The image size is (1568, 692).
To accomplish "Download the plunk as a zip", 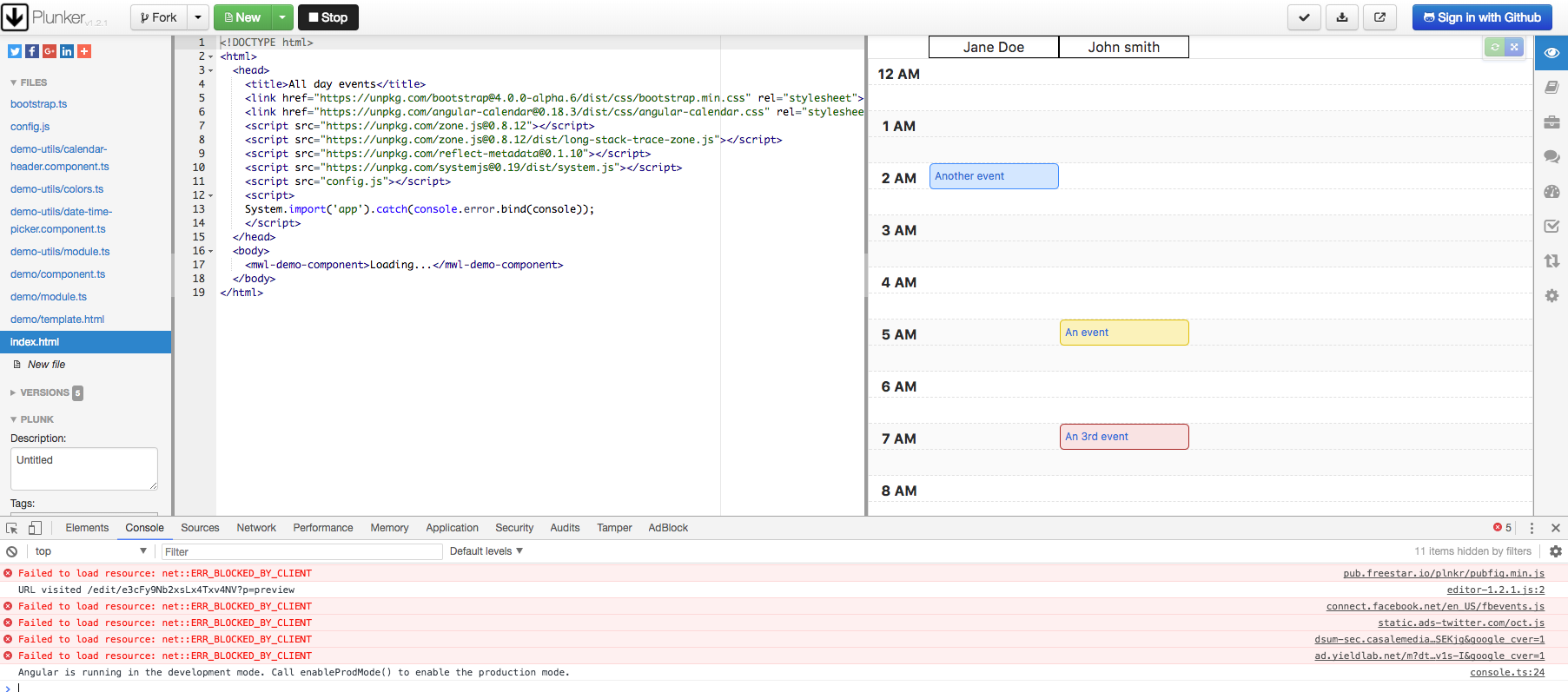I will point(1342,17).
